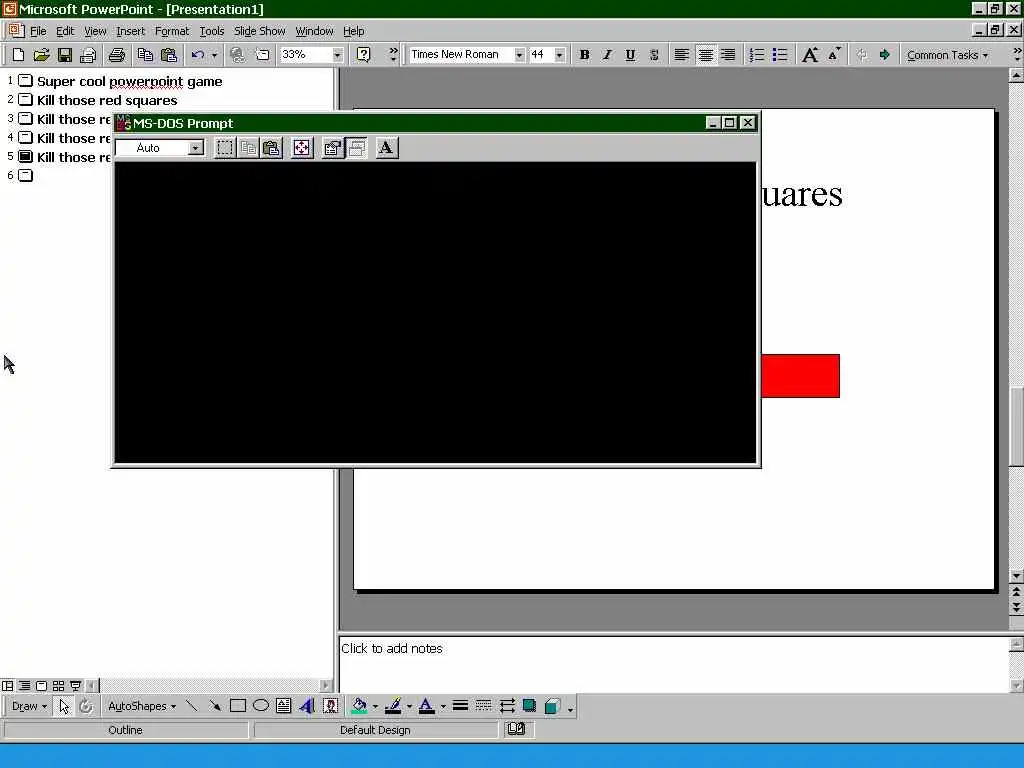Open the Draw menu on drawing toolbar
The image size is (1024, 768).
point(29,707)
